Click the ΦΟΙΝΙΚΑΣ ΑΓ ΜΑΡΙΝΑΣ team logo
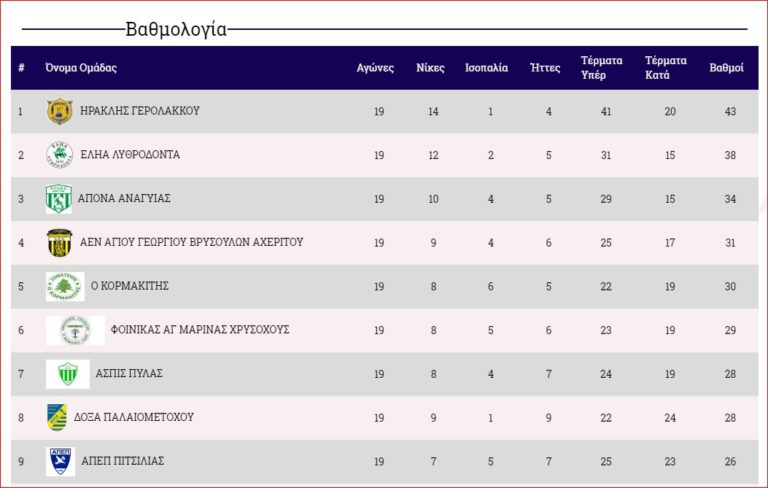This screenshot has width=768, height=488. (x=75, y=330)
